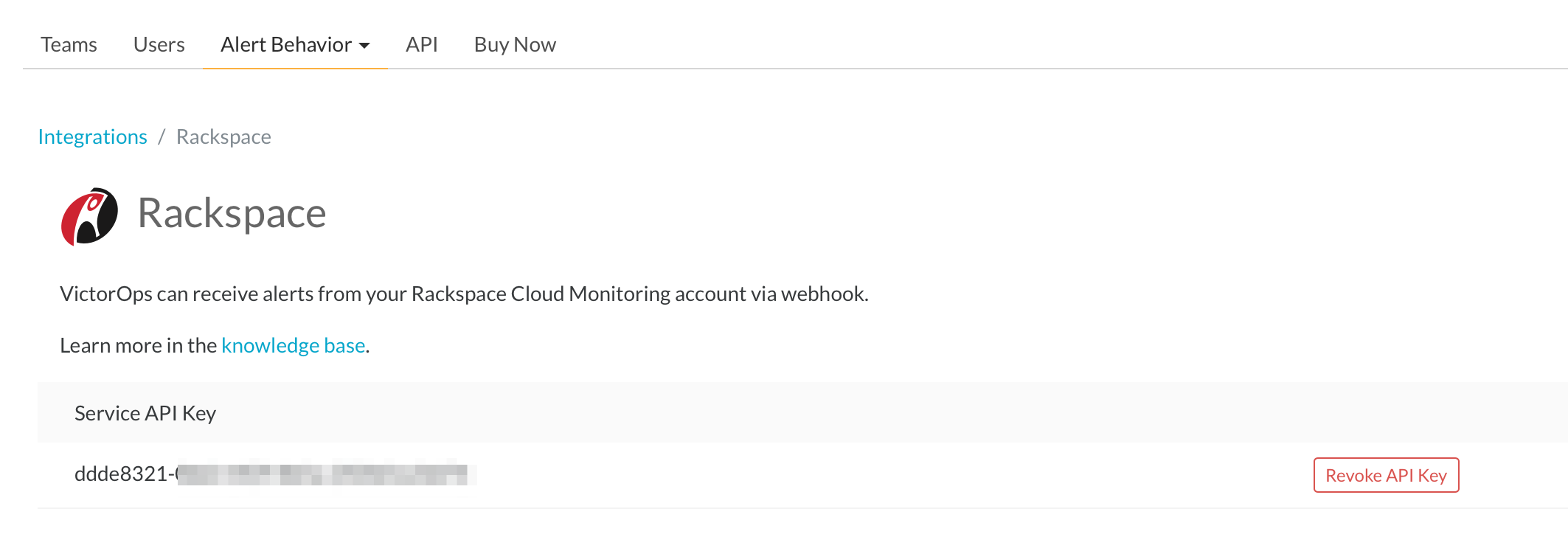
Task: Open the API tab
Action: click(421, 44)
